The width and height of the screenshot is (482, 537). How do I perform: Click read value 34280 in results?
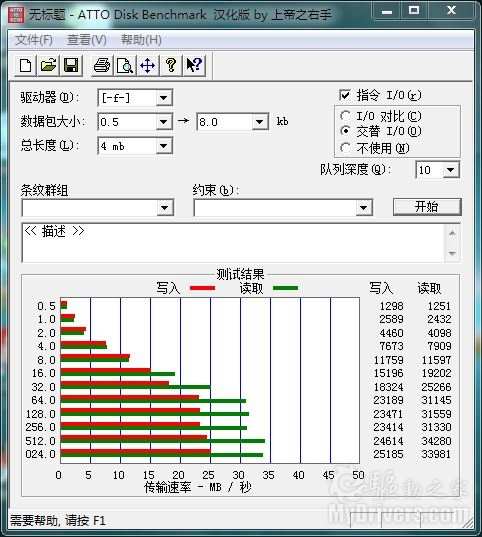click(436, 441)
